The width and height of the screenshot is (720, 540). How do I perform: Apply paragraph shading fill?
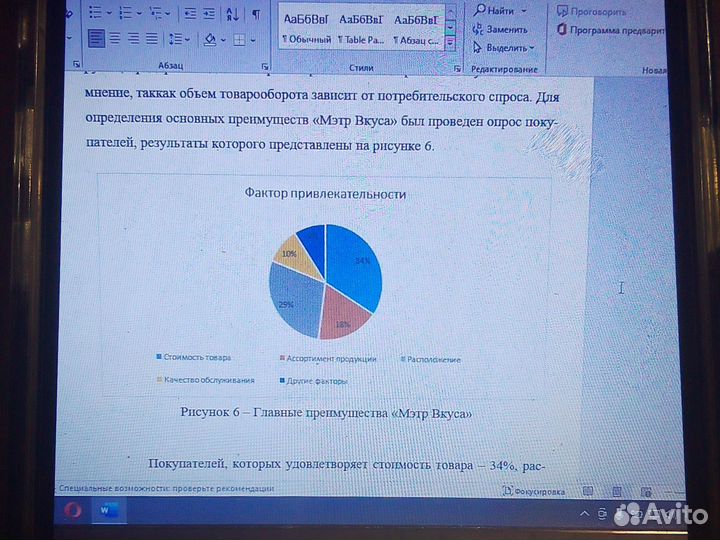(210, 40)
